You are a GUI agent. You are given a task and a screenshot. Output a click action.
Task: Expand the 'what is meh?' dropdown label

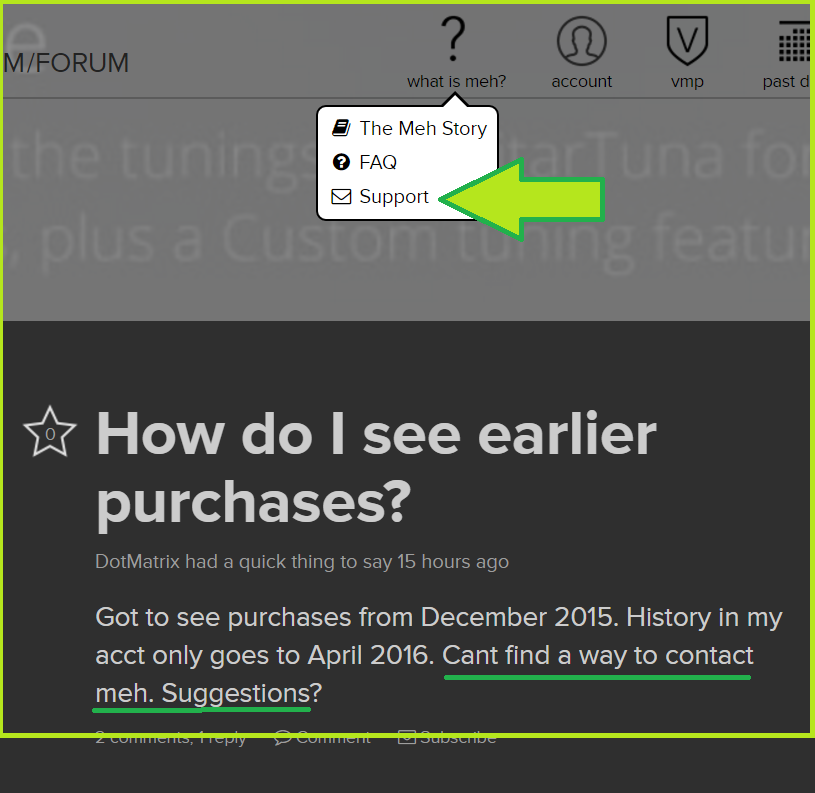[x=456, y=82]
